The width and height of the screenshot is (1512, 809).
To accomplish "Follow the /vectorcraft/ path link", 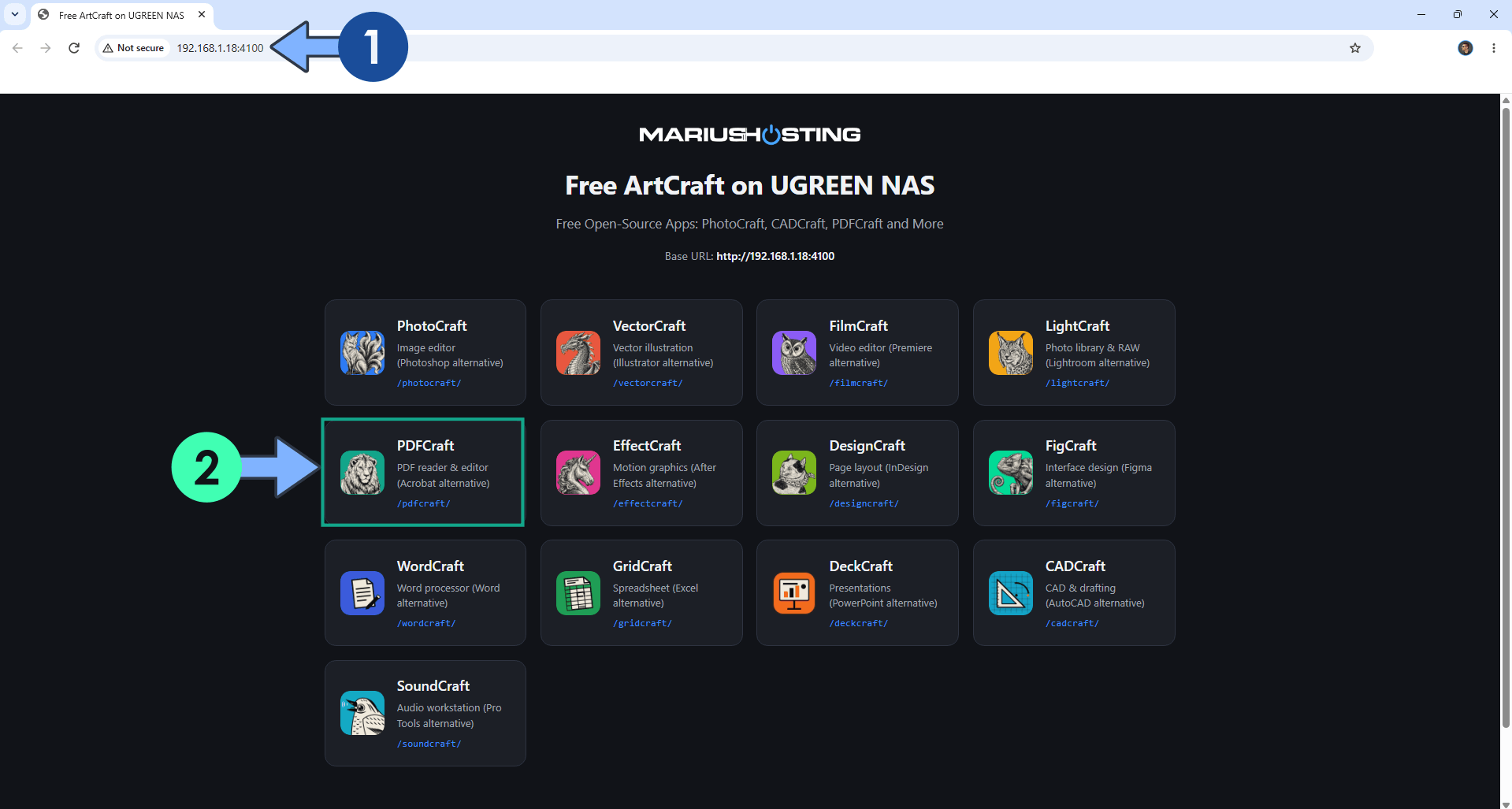I will click(648, 383).
